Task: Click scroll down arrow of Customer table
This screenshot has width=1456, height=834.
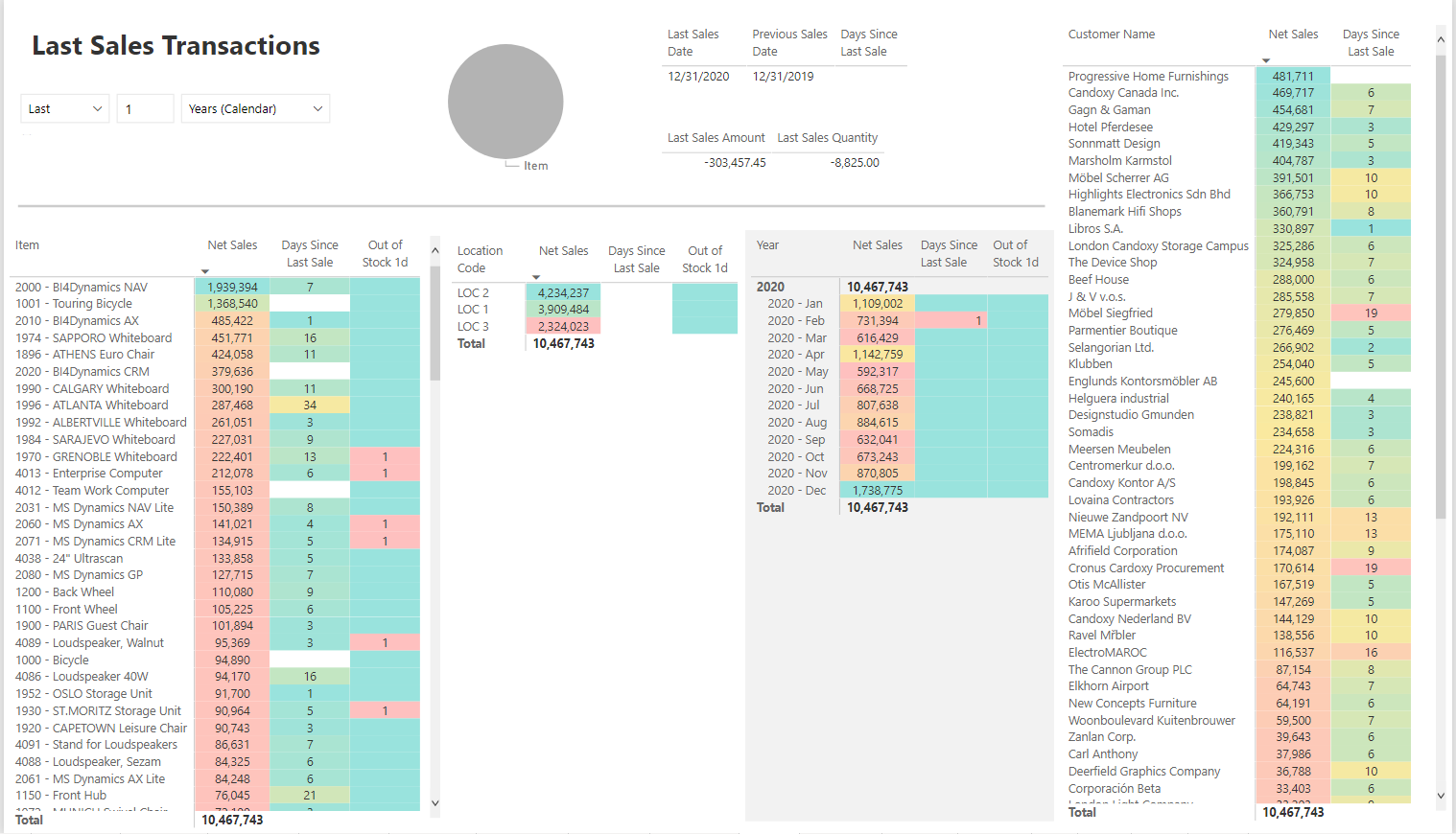Action: pyautogui.click(x=1441, y=796)
